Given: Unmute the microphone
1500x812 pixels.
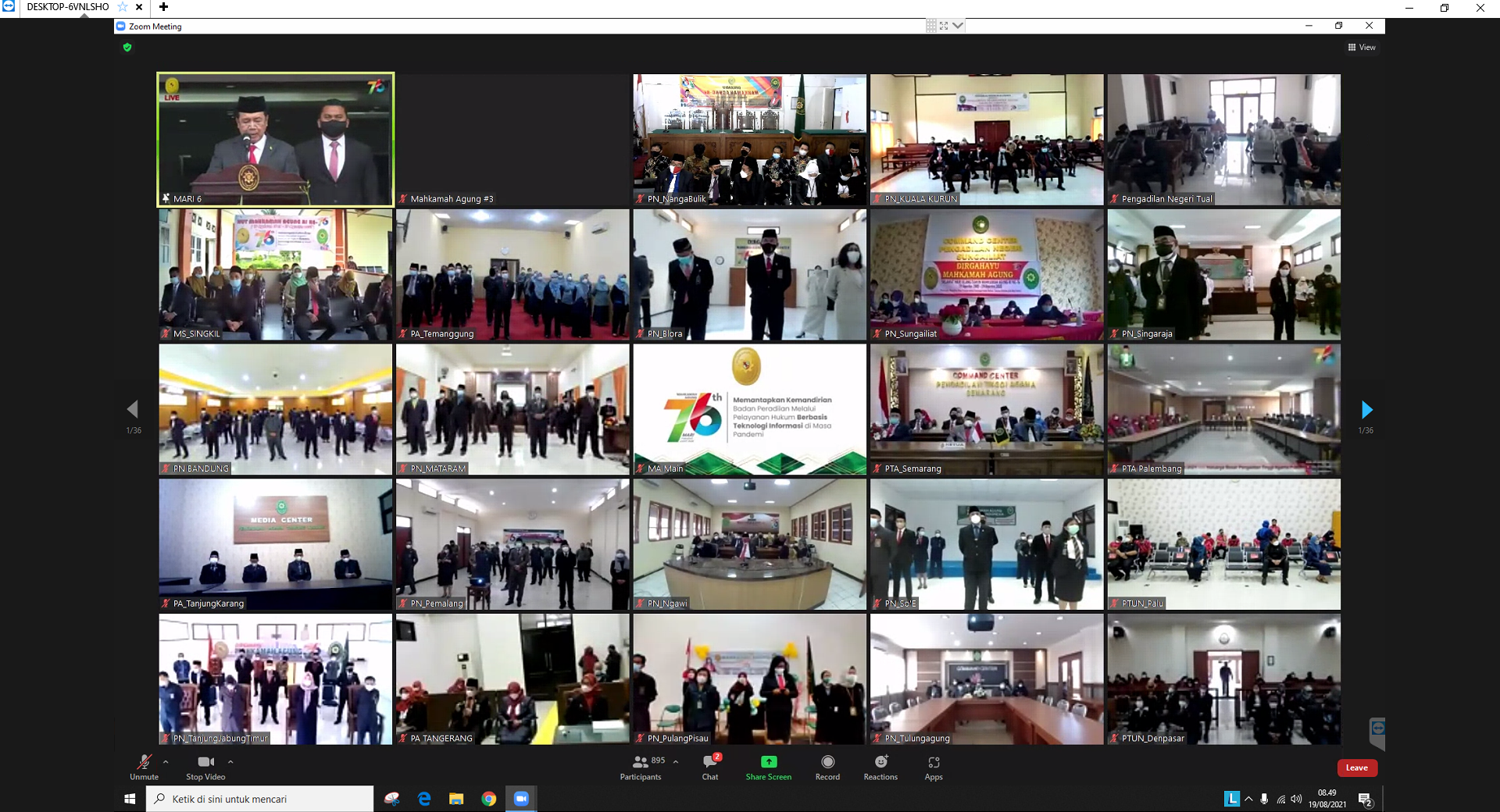Looking at the screenshot, I should tap(144, 767).
